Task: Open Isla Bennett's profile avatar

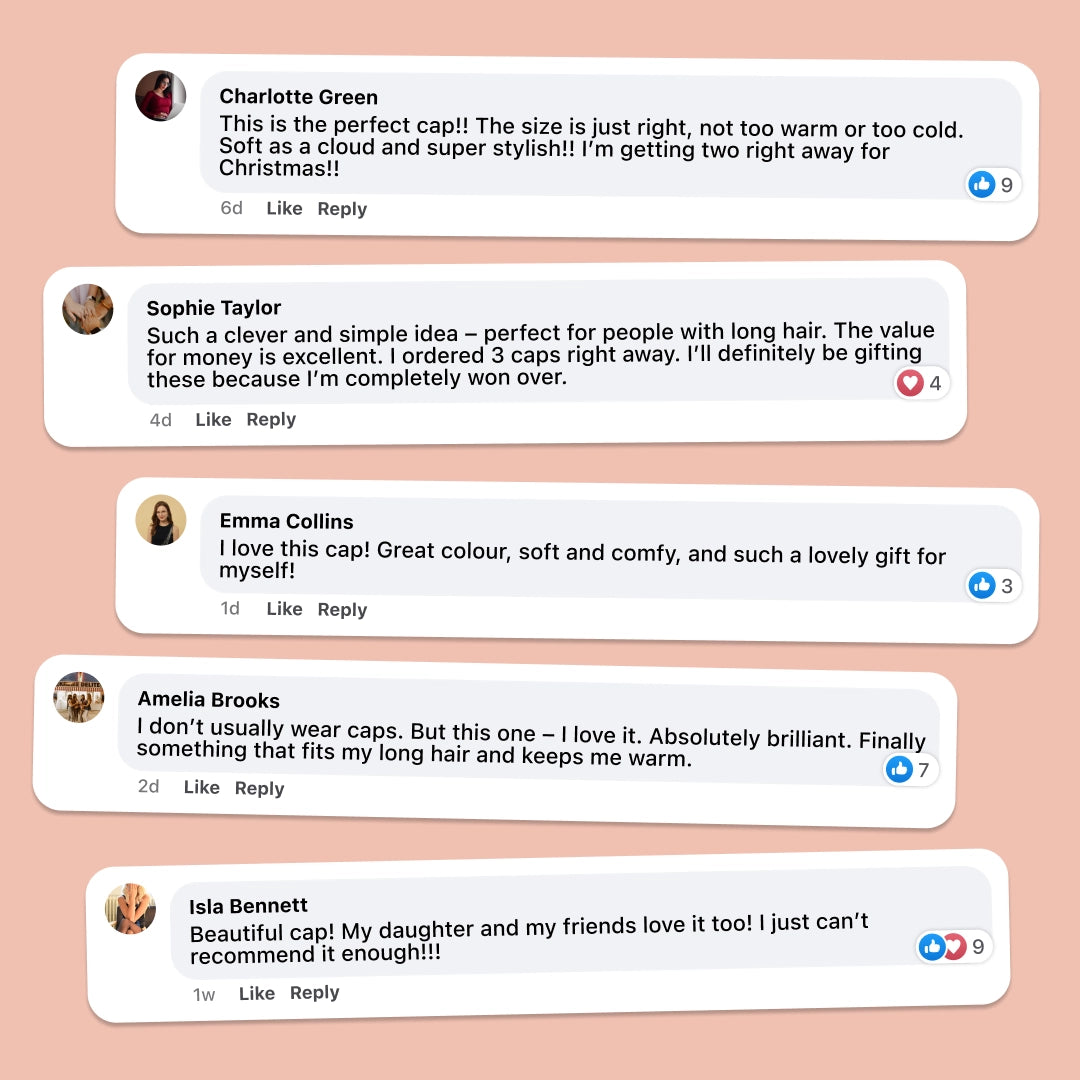Action: (131, 909)
